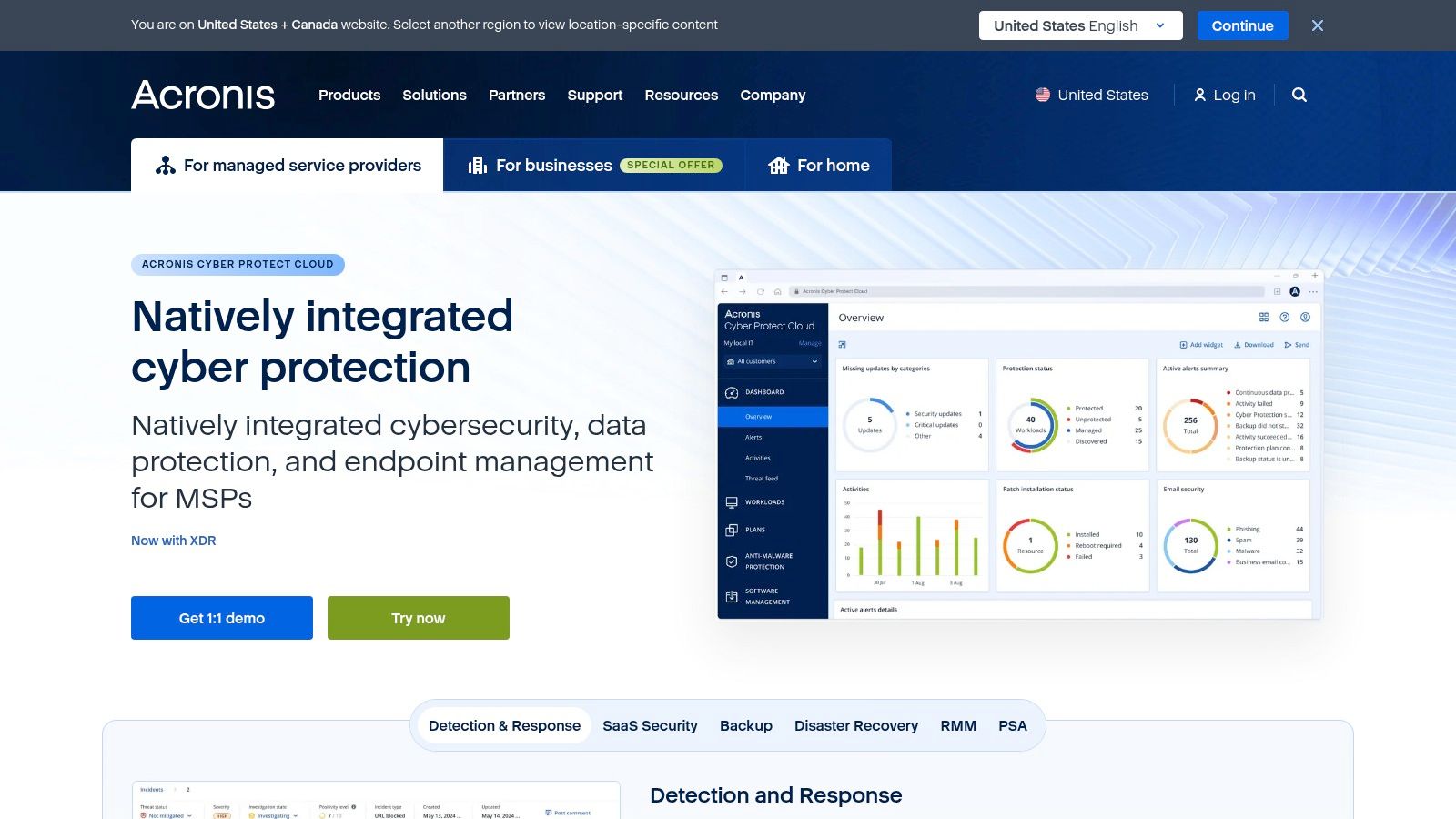Switch to the For home tab
1456x819 pixels.
click(819, 165)
